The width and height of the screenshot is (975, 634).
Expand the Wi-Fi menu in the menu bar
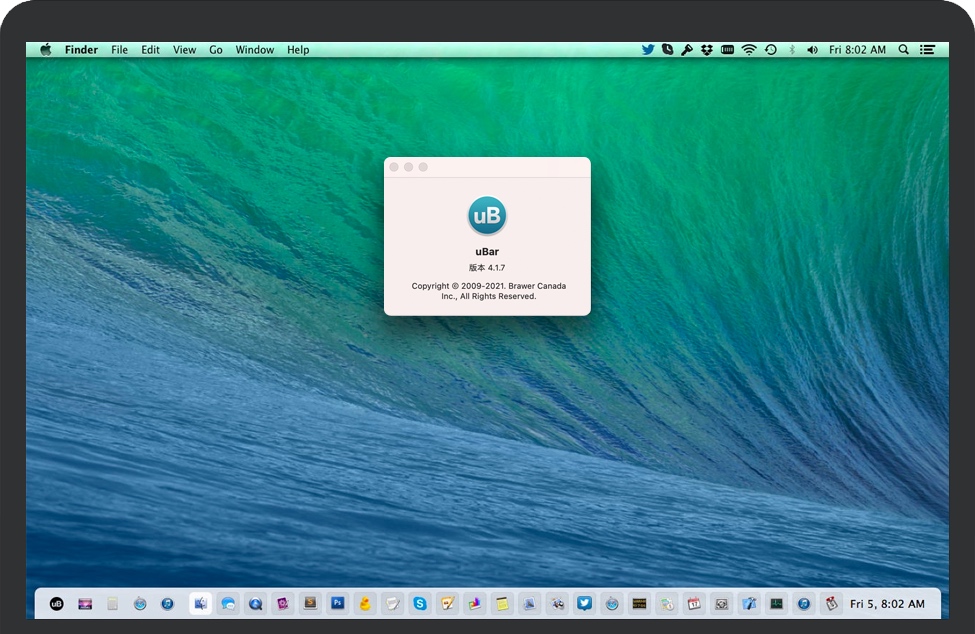(749, 49)
